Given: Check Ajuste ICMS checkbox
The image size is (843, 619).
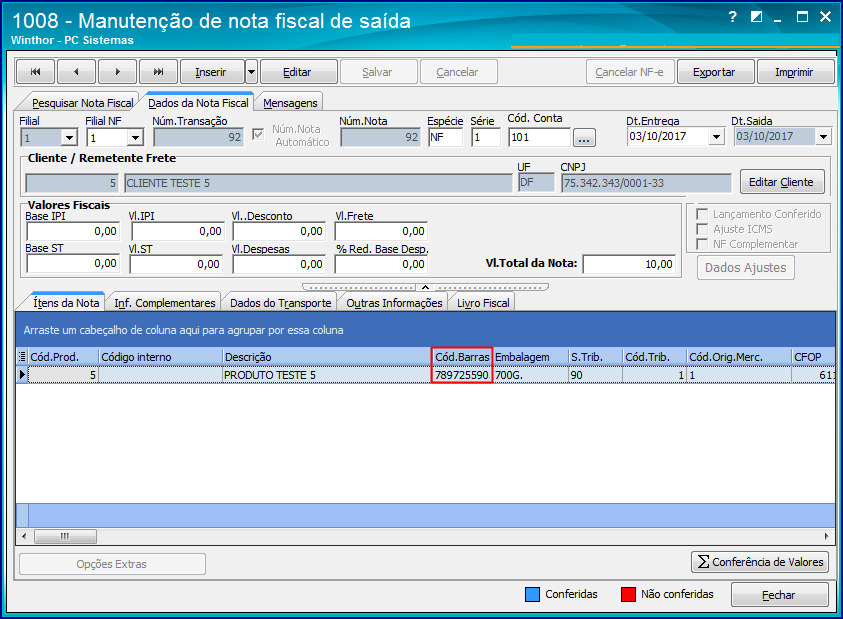Looking at the screenshot, I should (702, 229).
